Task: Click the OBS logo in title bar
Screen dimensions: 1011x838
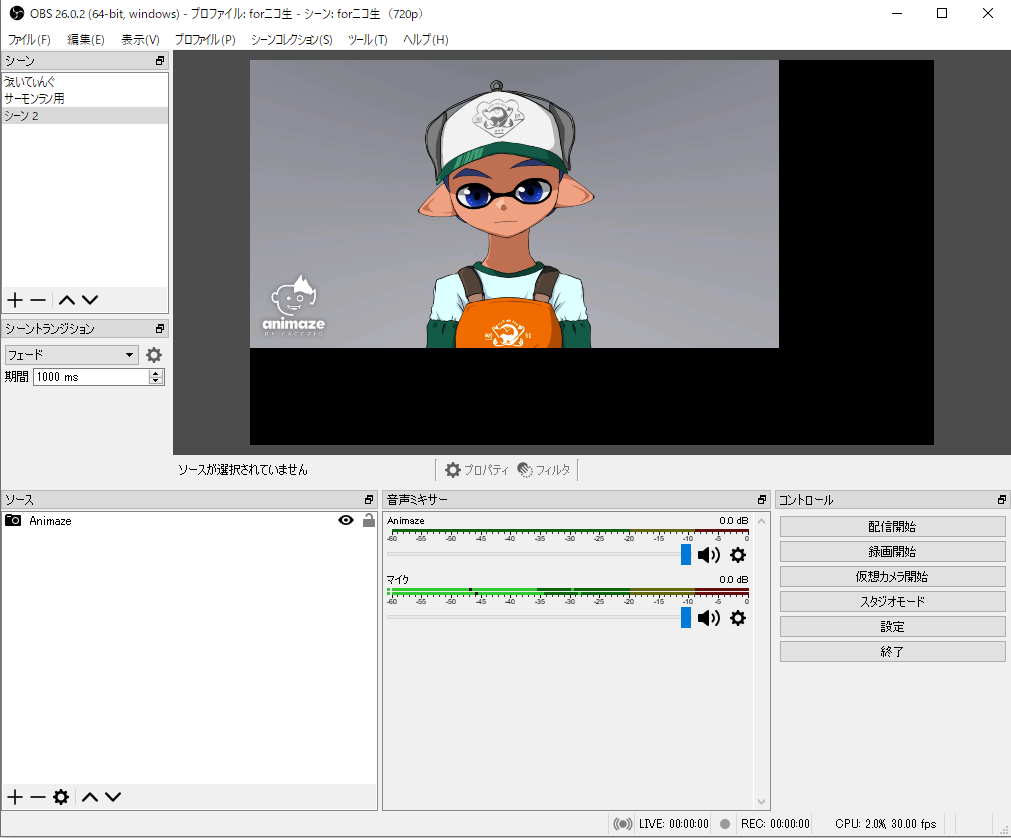Action: click(x=16, y=13)
